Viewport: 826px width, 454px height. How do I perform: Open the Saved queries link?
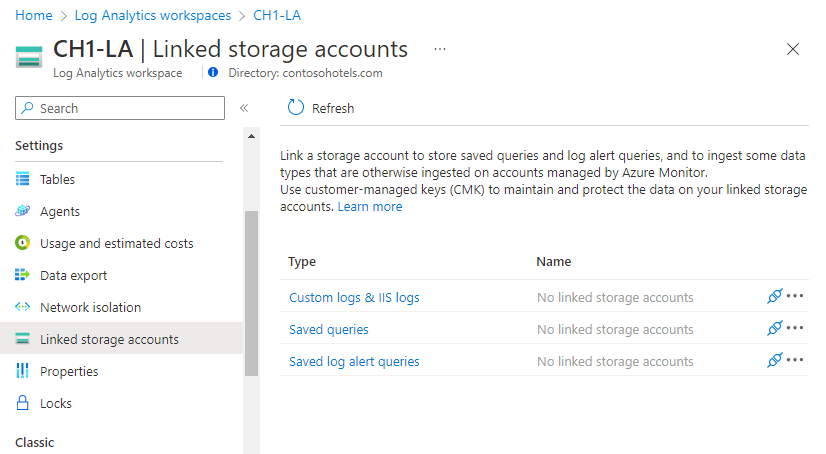coord(329,329)
